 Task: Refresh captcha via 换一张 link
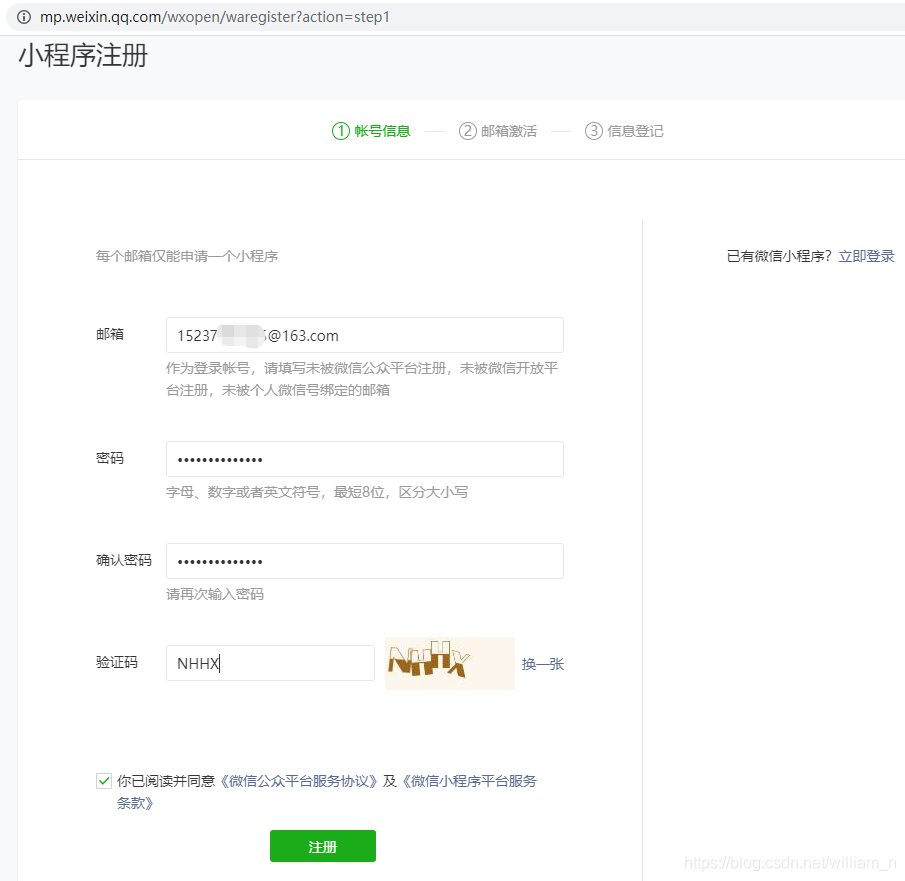coord(543,664)
